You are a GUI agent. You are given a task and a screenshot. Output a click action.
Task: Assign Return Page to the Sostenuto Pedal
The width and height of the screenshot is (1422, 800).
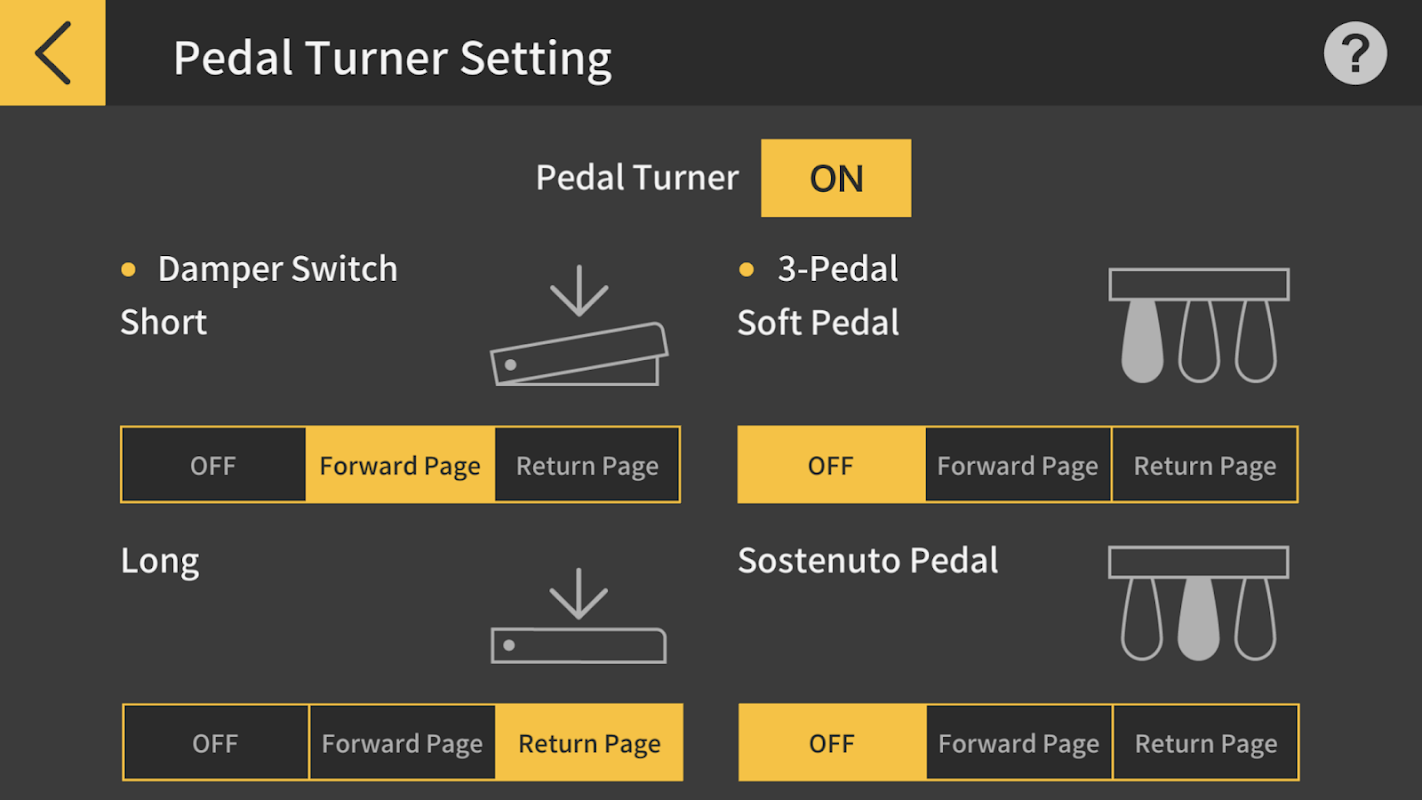coord(1205,743)
